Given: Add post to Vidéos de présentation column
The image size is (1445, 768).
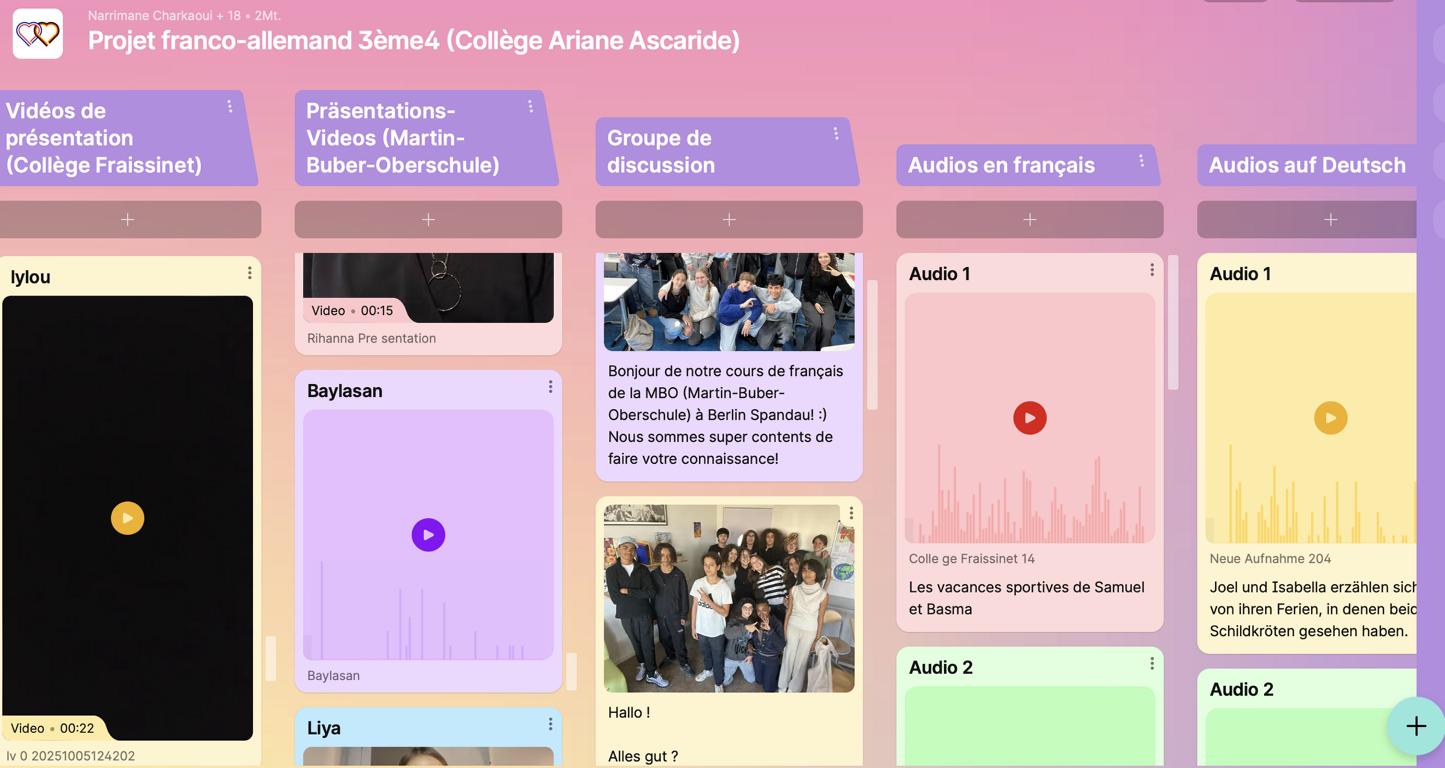Looking at the screenshot, I should (128, 220).
